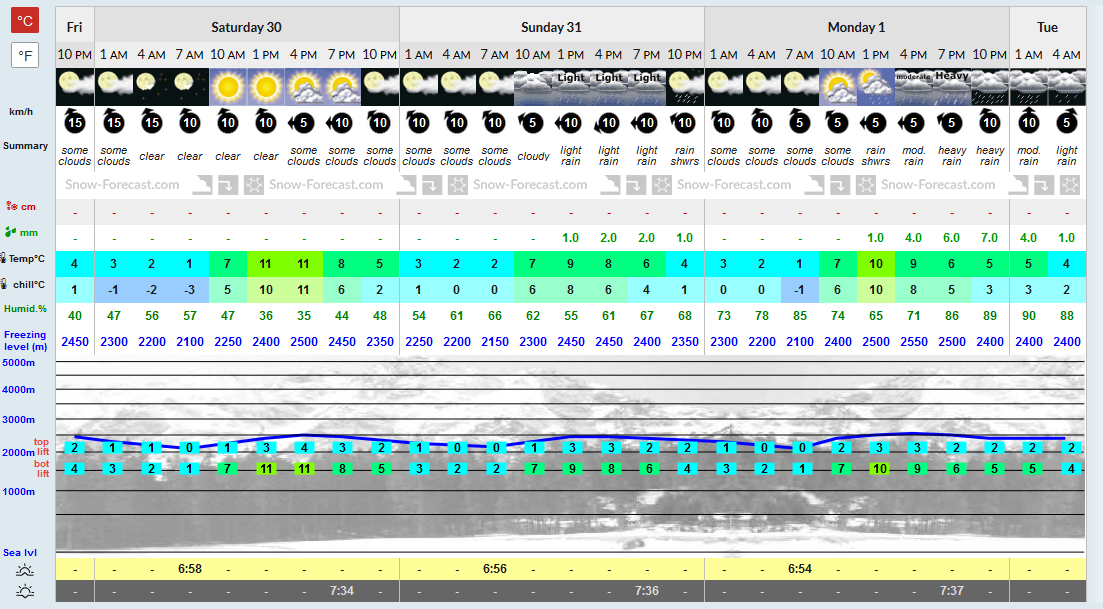Screen dimensions: 1103x609
Task: Click the Saturday sunrise time 6:58
Action: (x=190, y=569)
